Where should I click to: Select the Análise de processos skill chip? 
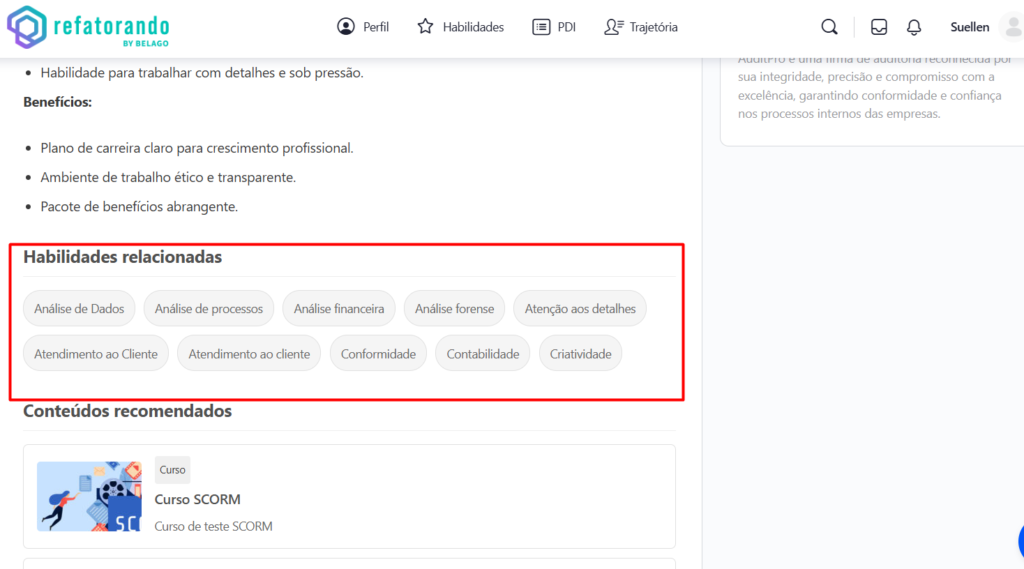tap(209, 309)
